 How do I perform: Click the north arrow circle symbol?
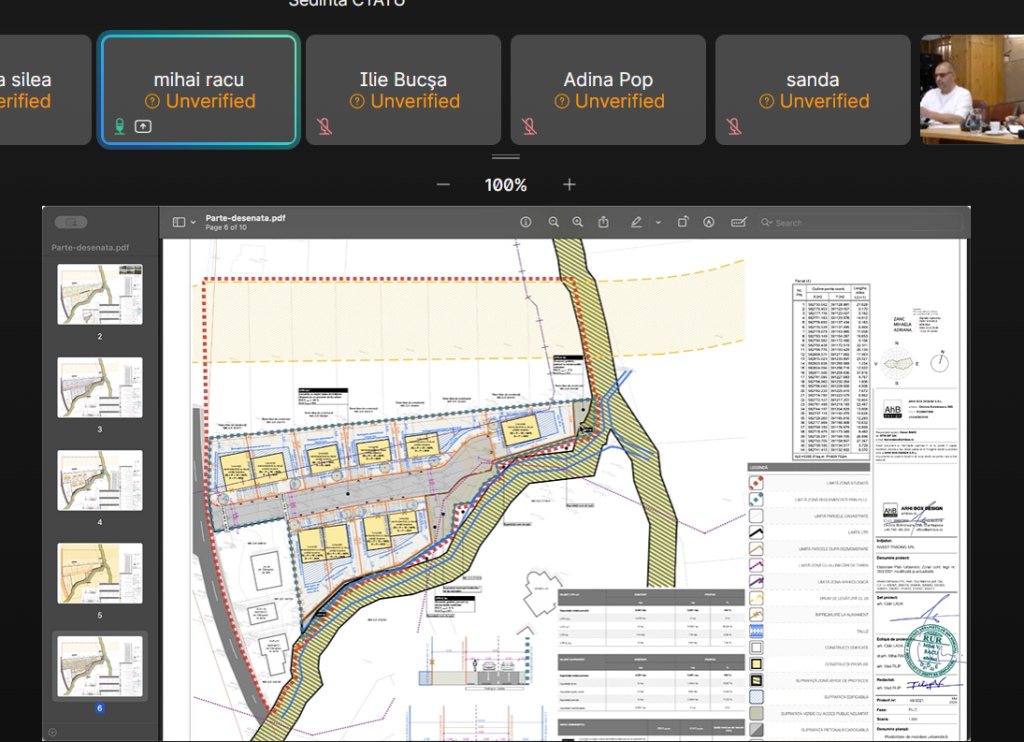pos(939,362)
